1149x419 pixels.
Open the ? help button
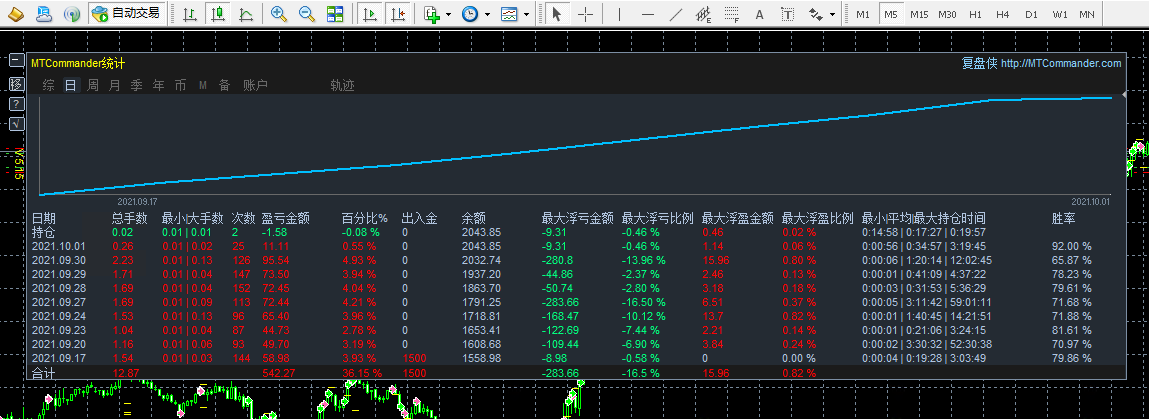(16, 103)
